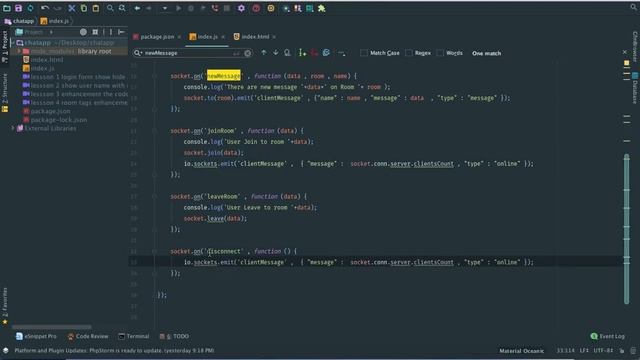
Task: Click the Find All usages icon
Action: [287, 53]
